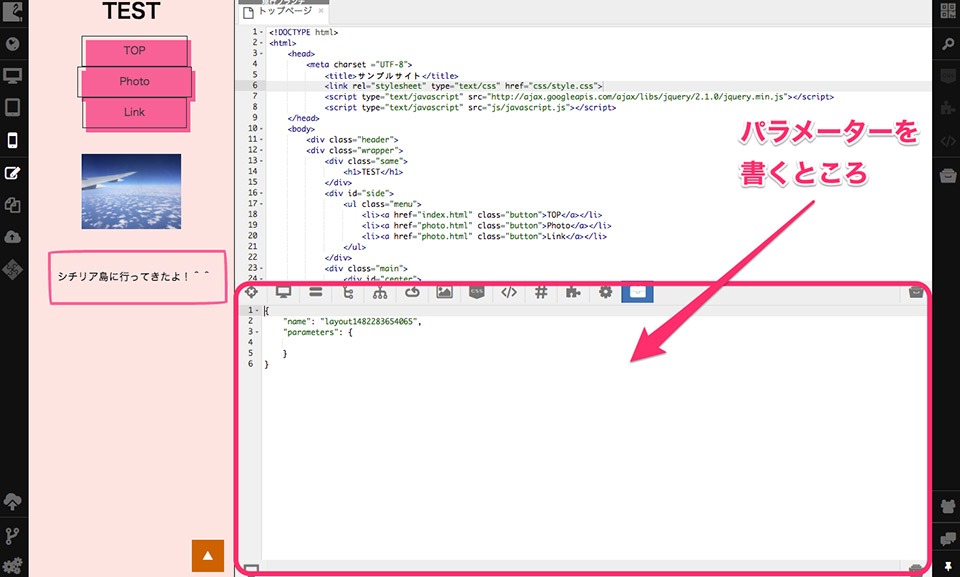This screenshot has height=577, width=960.
Task: Click the TEST heading in preview
Action: click(x=131, y=11)
